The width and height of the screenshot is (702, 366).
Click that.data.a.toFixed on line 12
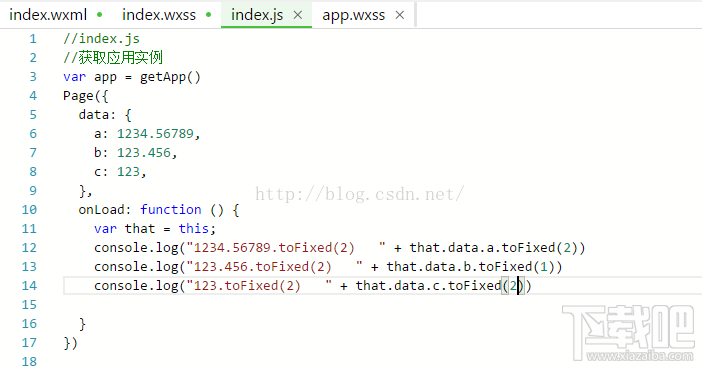482,248
